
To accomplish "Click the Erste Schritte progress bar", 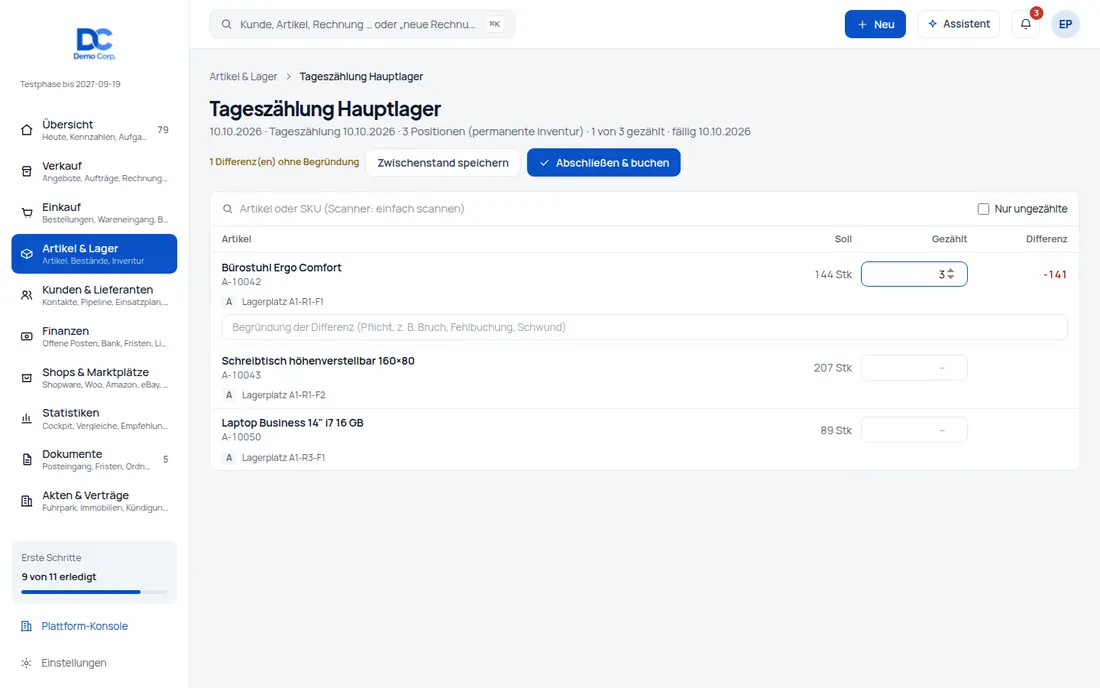I will click(94, 592).
